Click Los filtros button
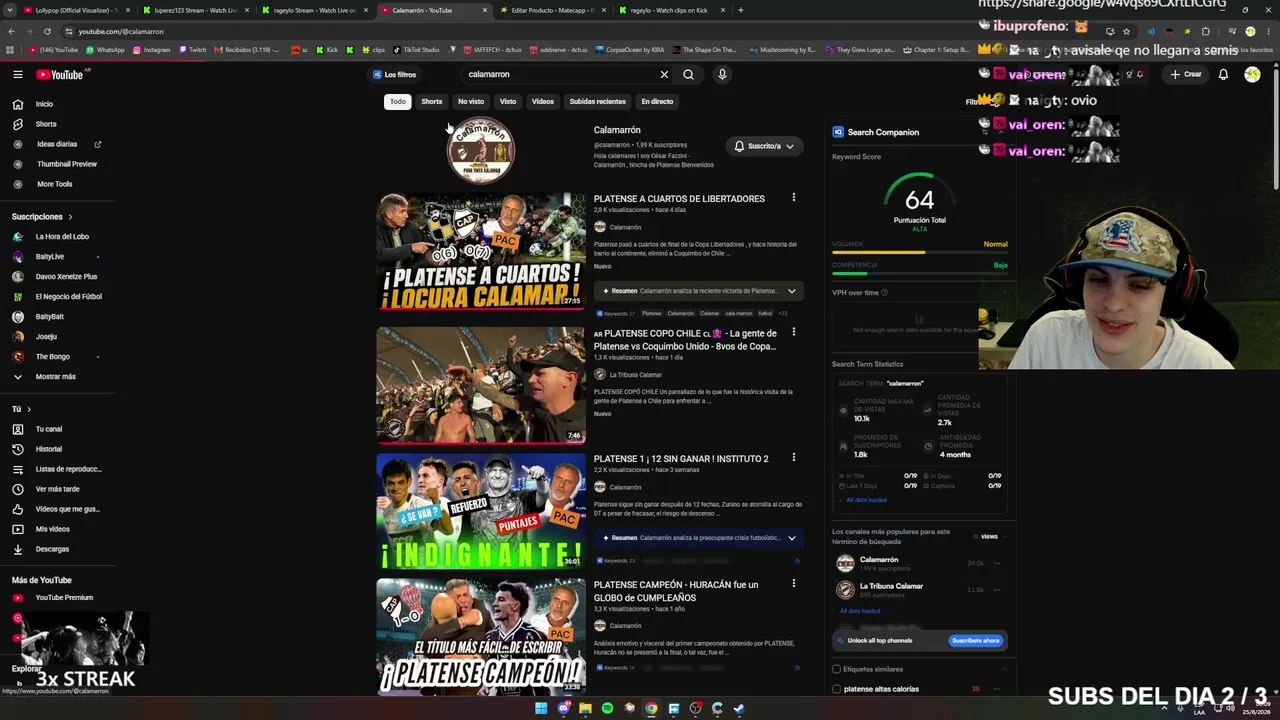 394,74
